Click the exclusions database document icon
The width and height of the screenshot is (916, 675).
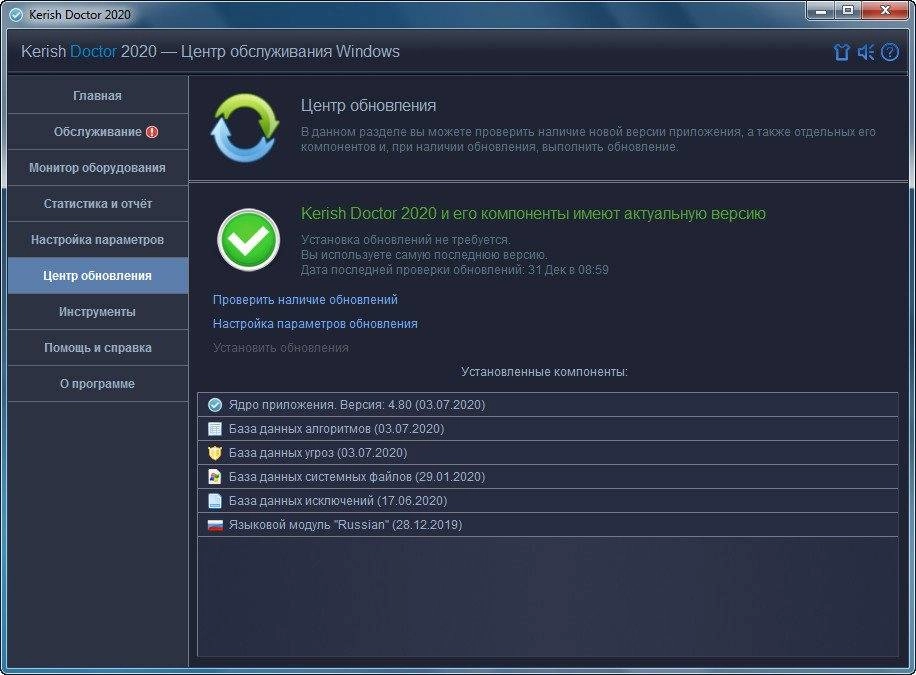(x=215, y=501)
